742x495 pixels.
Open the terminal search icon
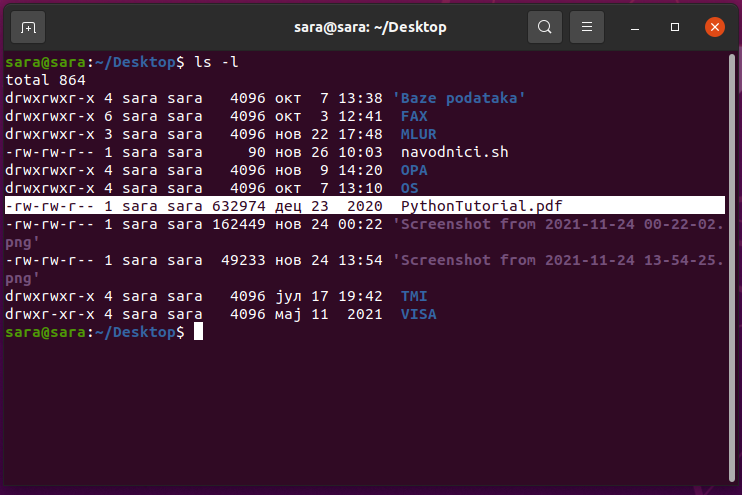(x=545, y=27)
